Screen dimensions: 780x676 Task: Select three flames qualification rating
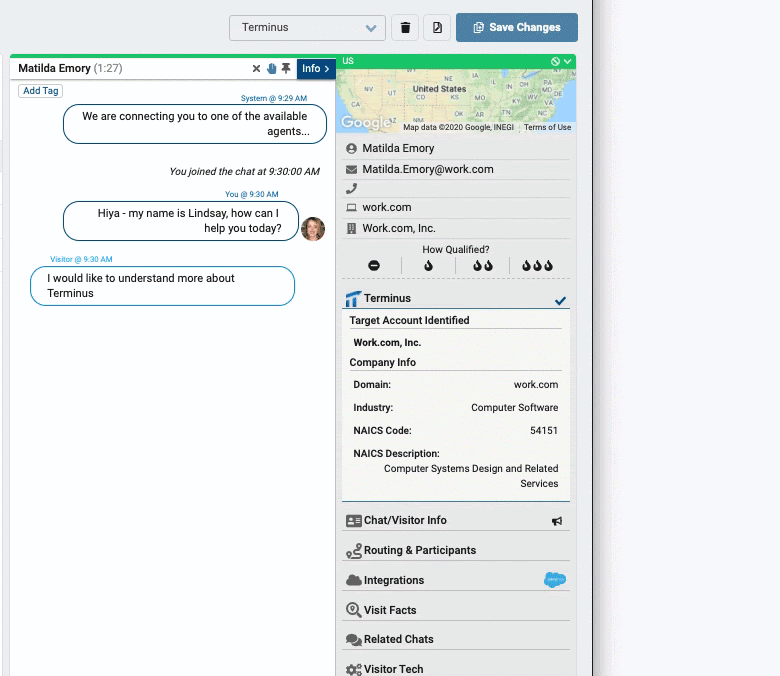[x=537, y=266]
